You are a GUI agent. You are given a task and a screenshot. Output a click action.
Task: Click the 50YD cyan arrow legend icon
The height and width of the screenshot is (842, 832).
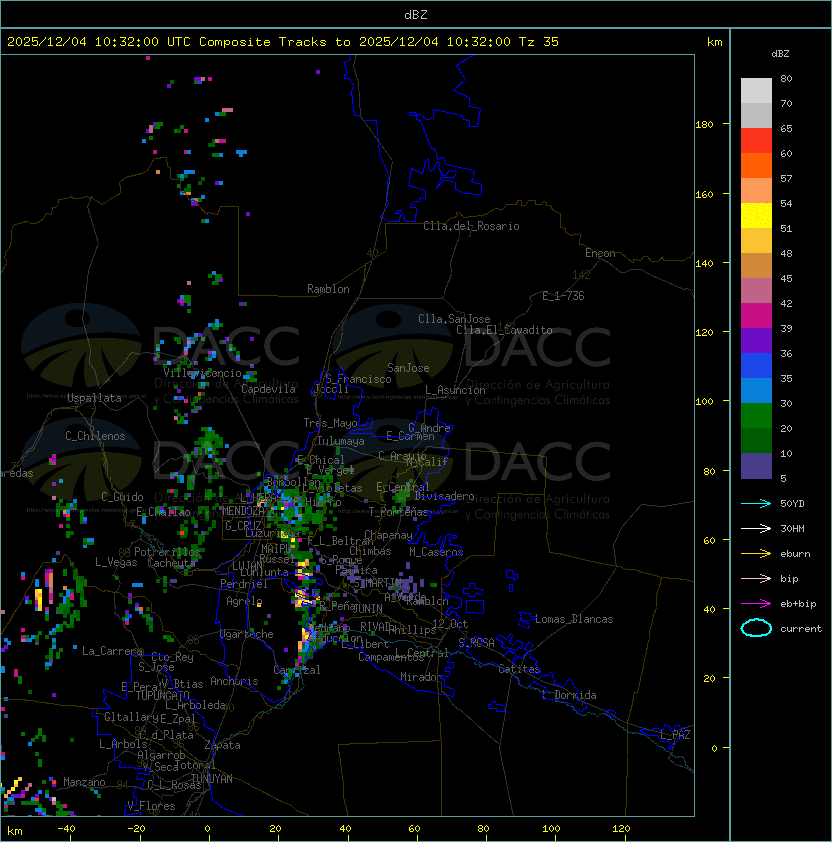756,504
